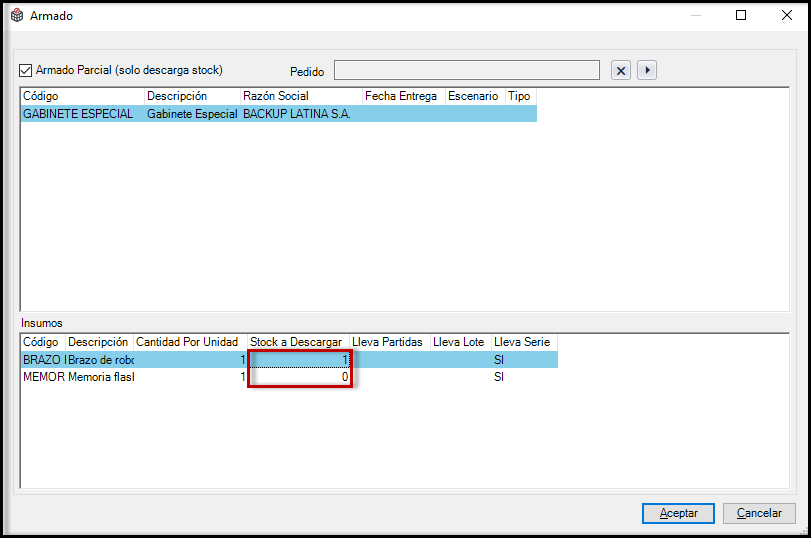This screenshot has height=538, width=811.
Task: Edit Stock a Descargar for BRAZO row
Action: pyautogui.click(x=299, y=360)
